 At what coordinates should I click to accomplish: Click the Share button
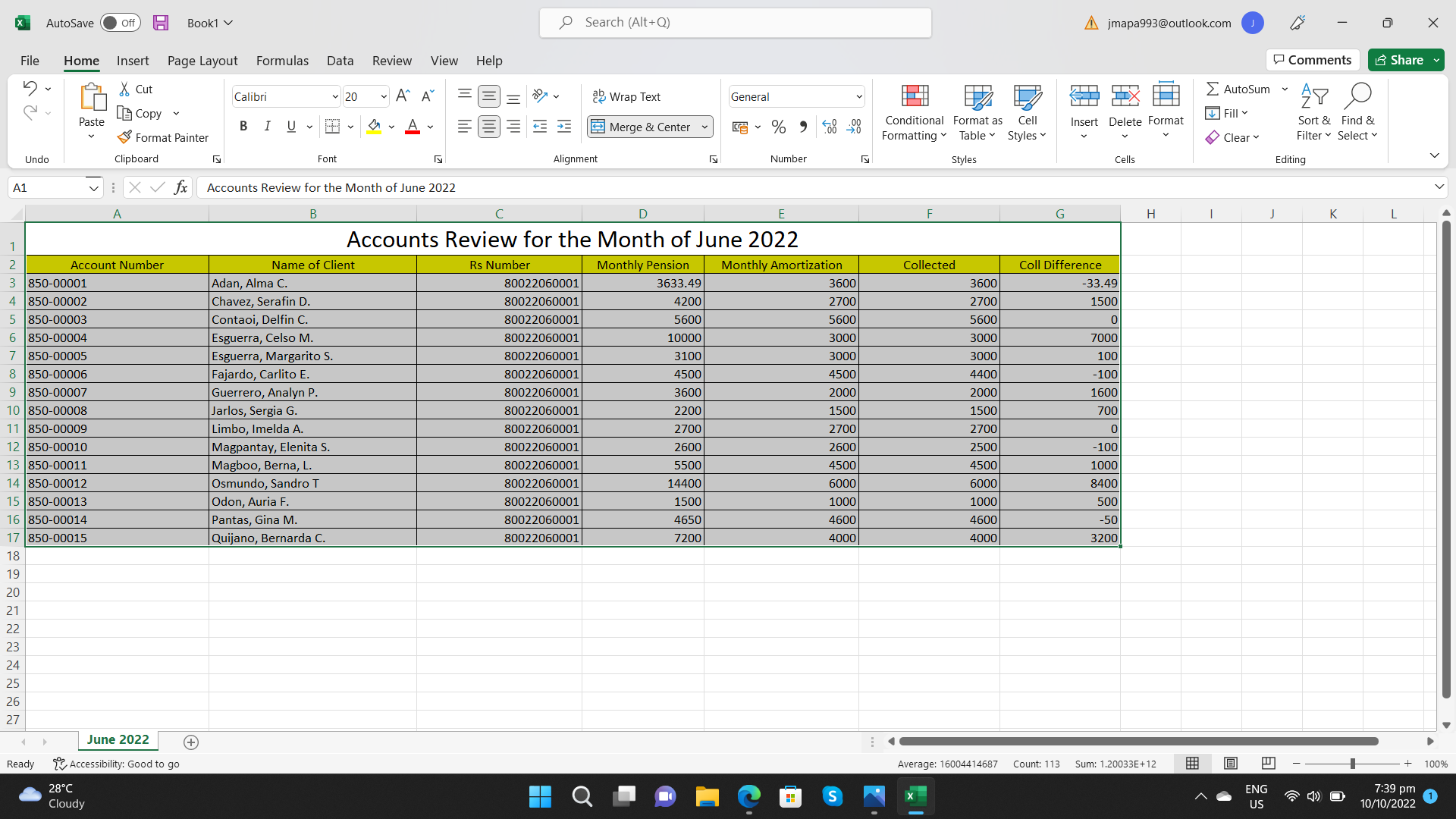(1399, 60)
